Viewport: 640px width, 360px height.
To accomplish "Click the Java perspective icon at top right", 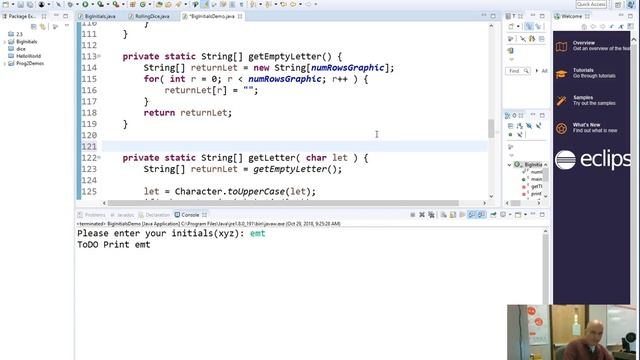I will (631, 4).
